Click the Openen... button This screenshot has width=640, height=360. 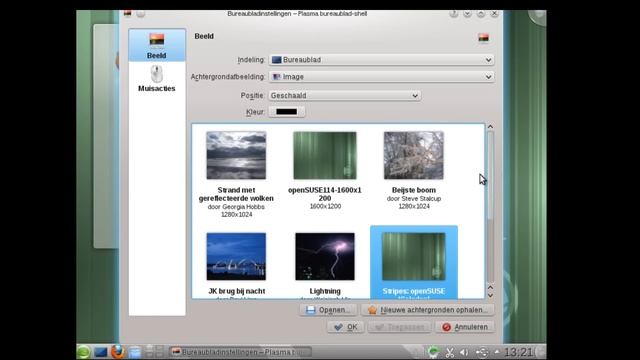pyautogui.click(x=328, y=310)
